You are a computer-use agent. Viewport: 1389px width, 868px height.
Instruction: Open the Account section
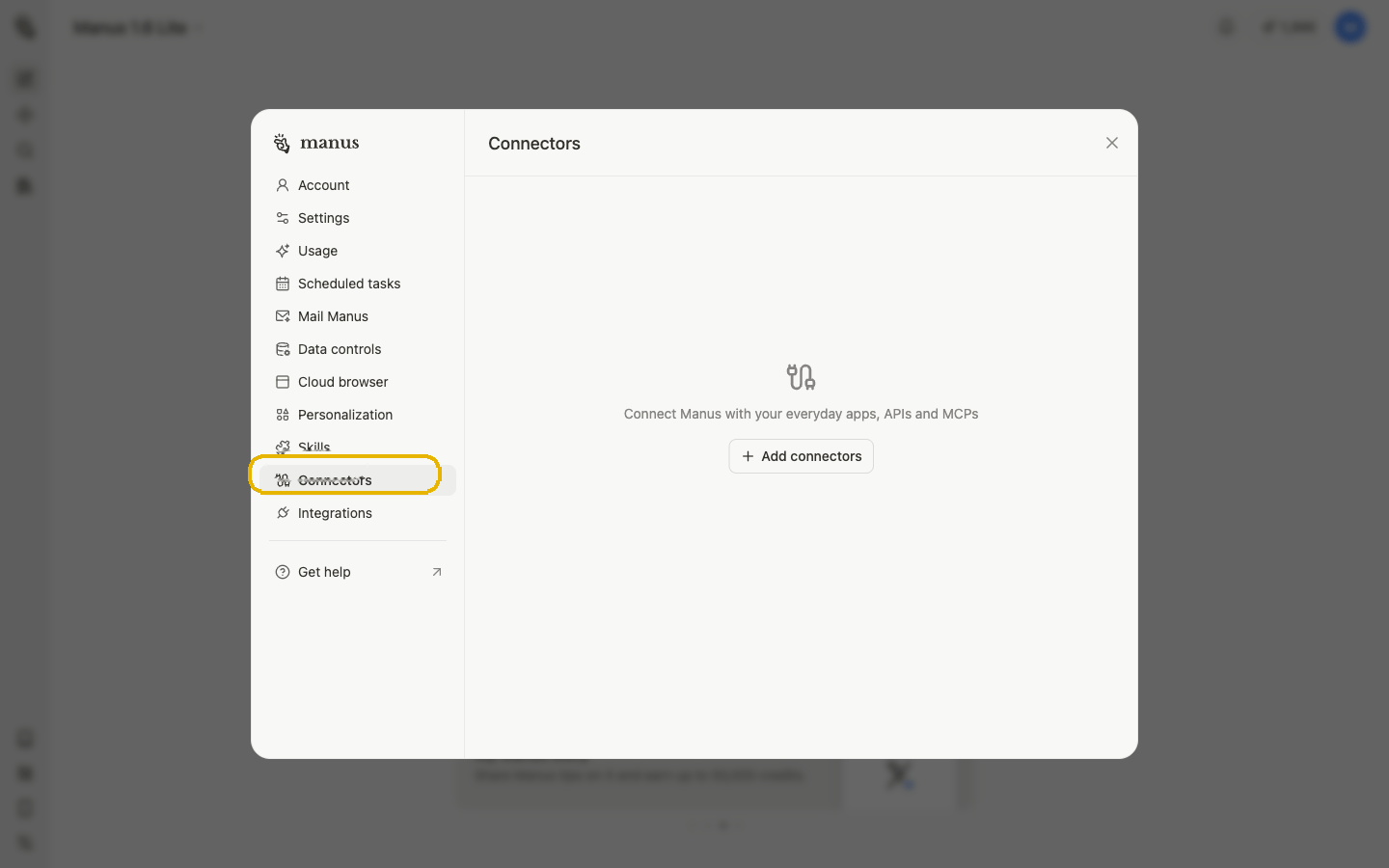click(x=323, y=184)
